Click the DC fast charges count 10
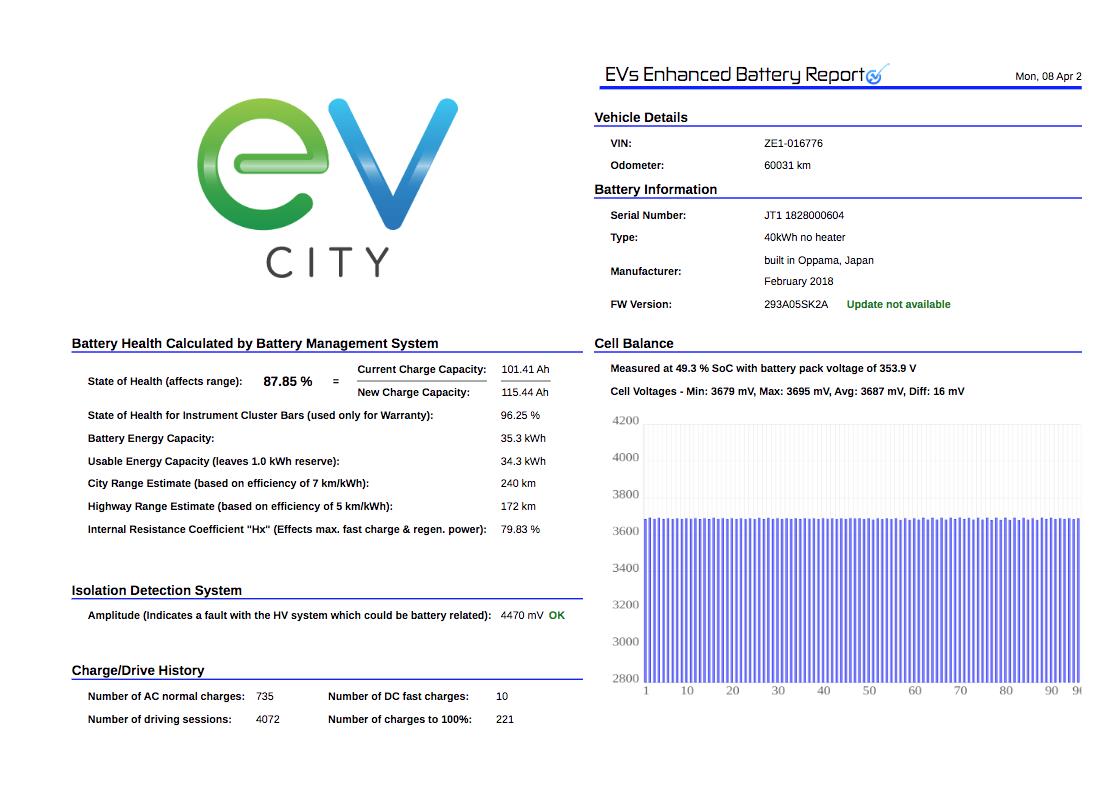The width and height of the screenshot is (1116, 789). click(502, 696)
